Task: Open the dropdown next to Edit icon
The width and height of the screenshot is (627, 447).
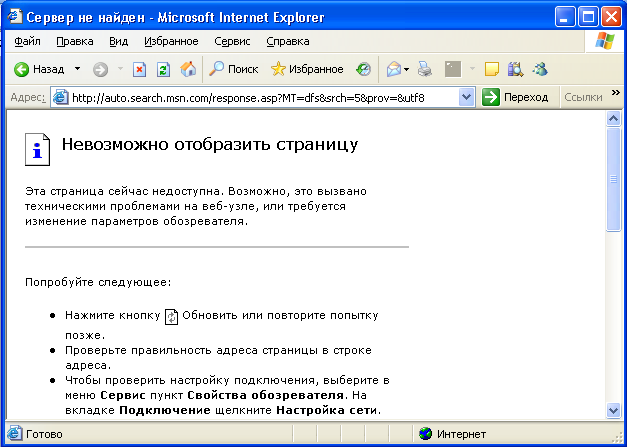Action: click(x=472, y=69)
